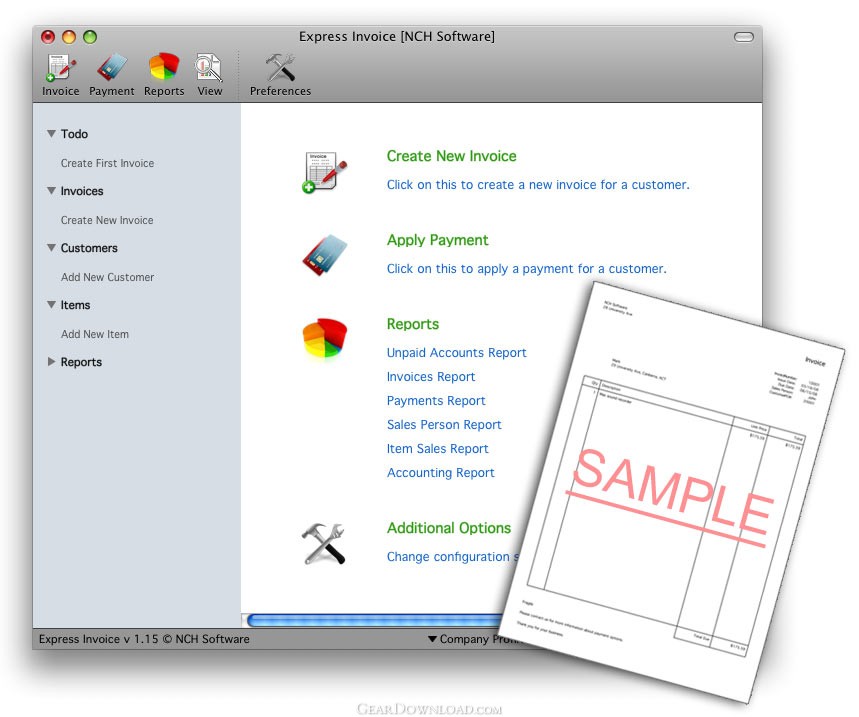Click 'Click on this to create a new invoice' link
Screen dimensions: 859x717
coord(538,185)
